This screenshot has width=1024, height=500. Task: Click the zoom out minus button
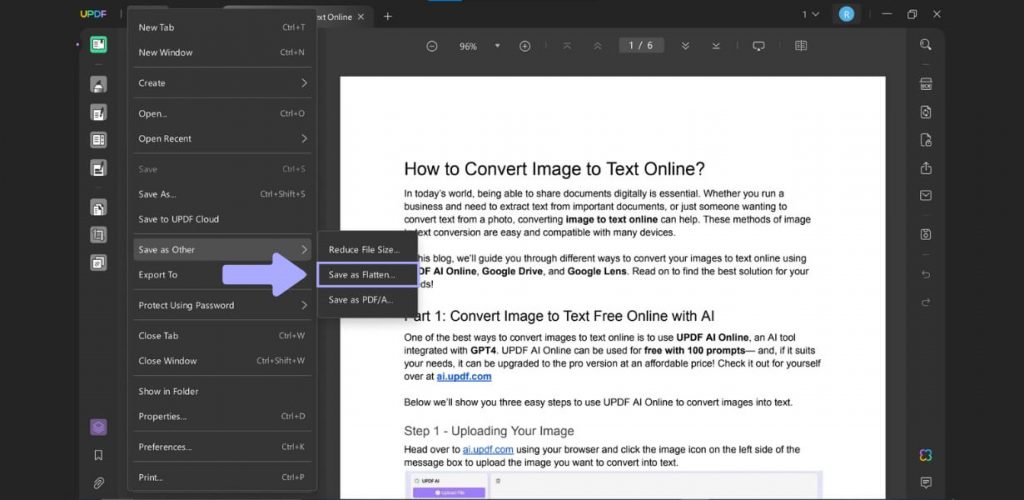tap(432, 46)
